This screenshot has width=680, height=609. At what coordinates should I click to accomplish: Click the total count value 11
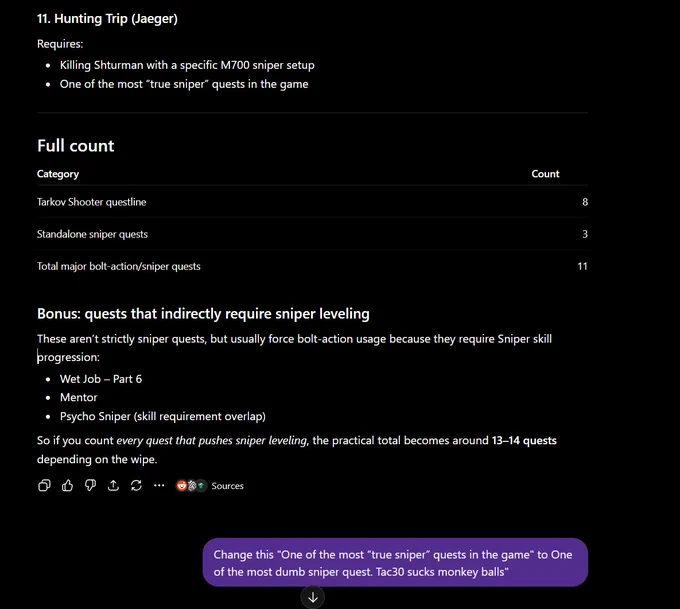click(x=582, y=266)
